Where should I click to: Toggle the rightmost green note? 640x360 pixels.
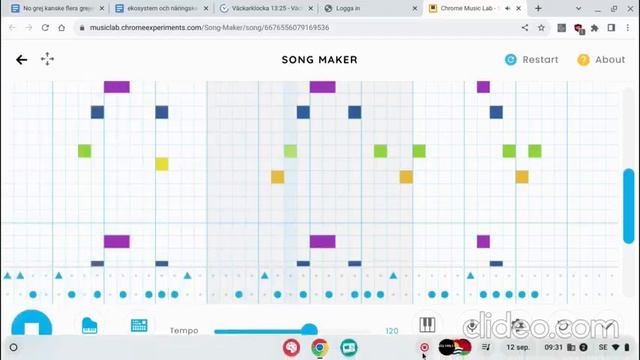pyautogui.click(x=535, y=151)
